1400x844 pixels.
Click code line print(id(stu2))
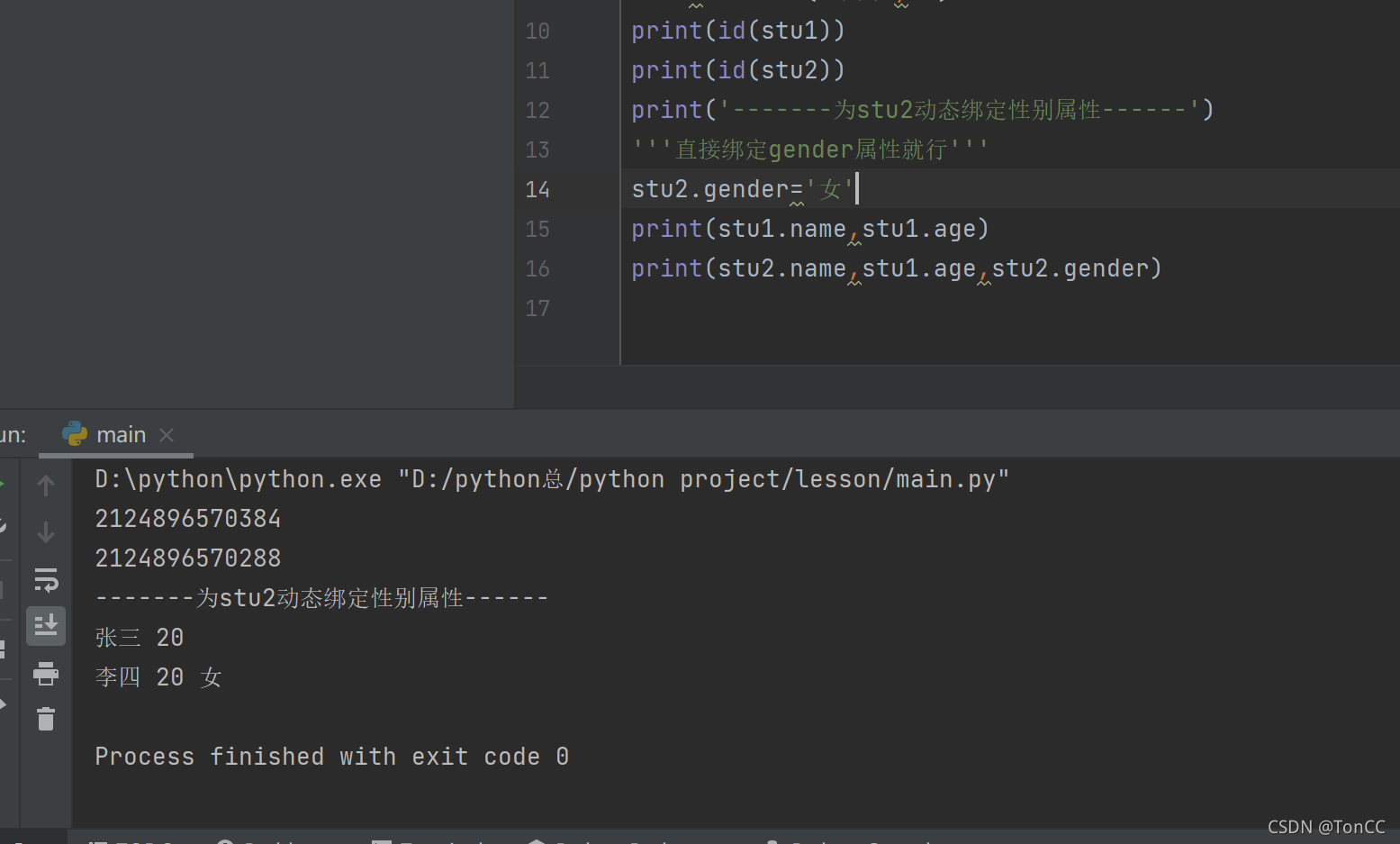(x=738, y=70)
